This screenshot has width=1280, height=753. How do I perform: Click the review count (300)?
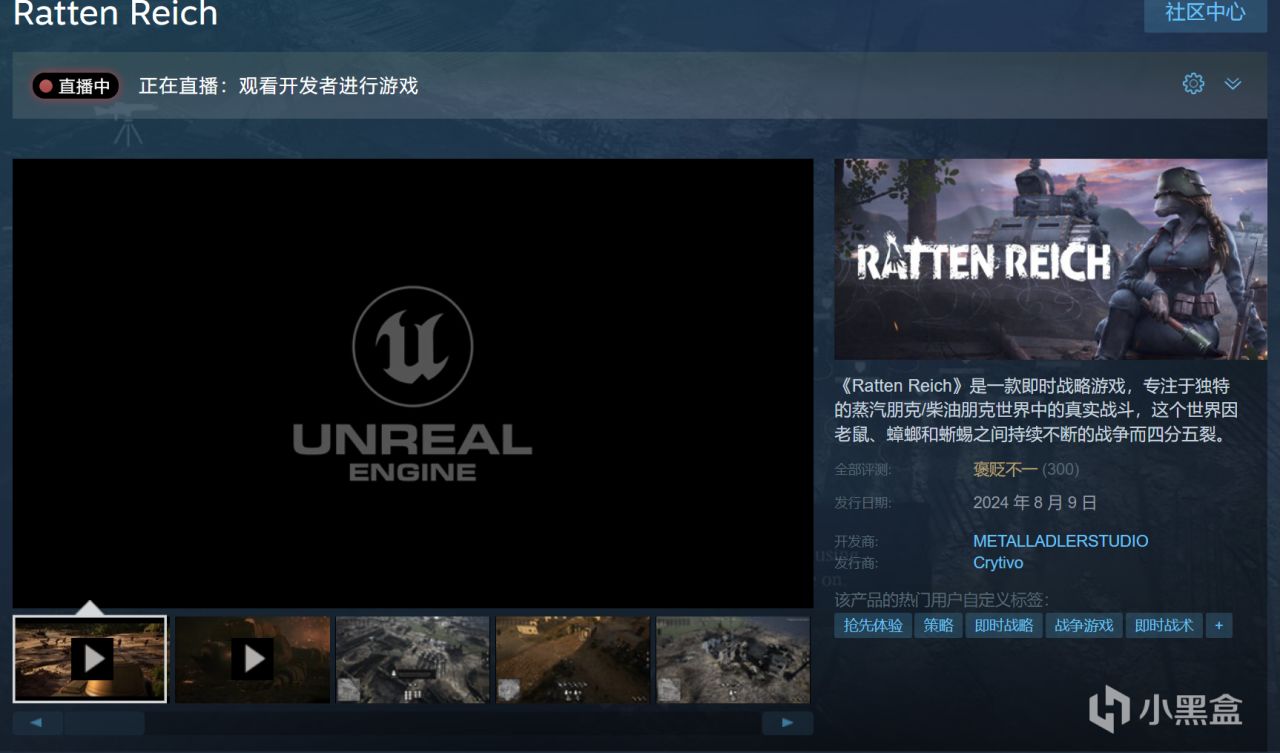(1061, 469)
